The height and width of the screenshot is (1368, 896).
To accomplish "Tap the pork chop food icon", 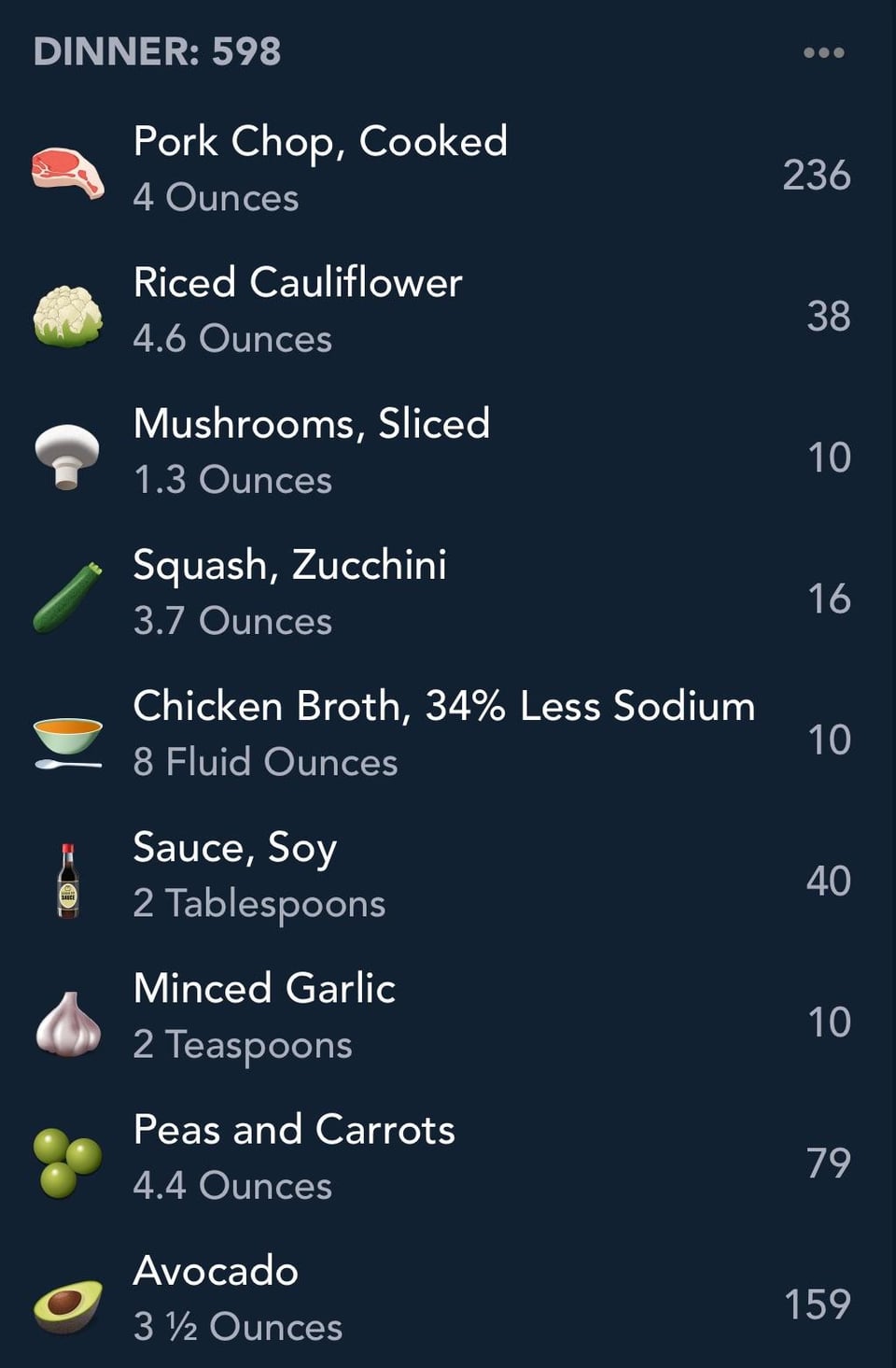I will coord(67,172).
